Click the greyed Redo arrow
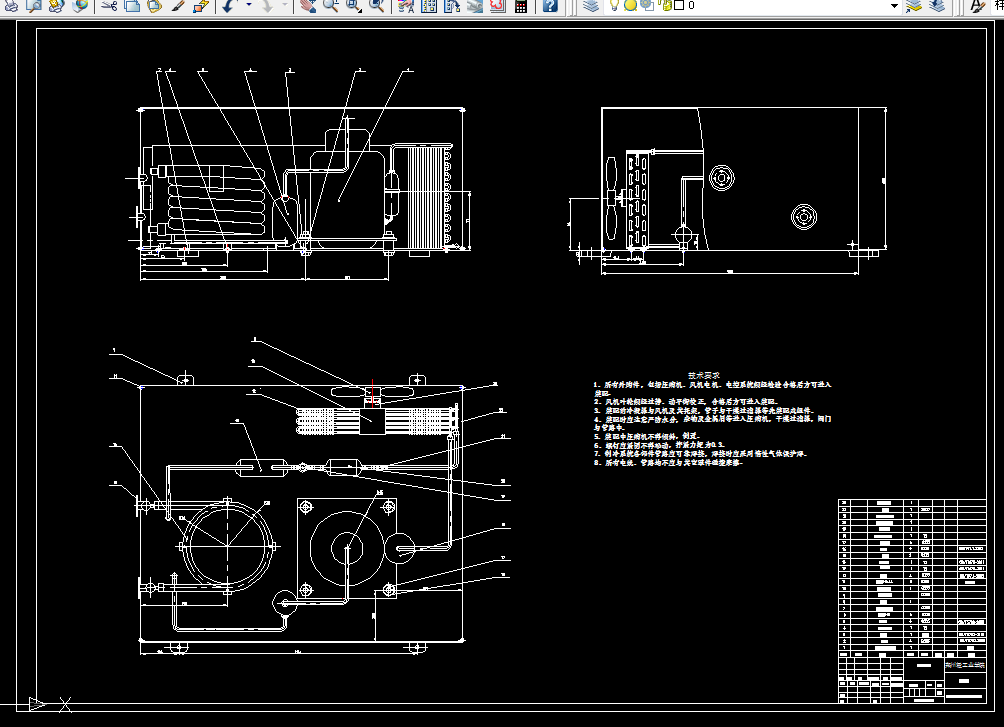The width and height of the screenshot is (1004, 727). point(268,5)
